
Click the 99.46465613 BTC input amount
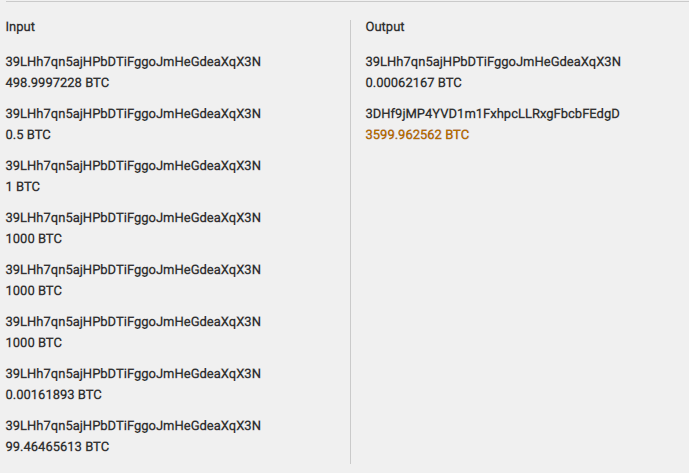pos(57,447)
